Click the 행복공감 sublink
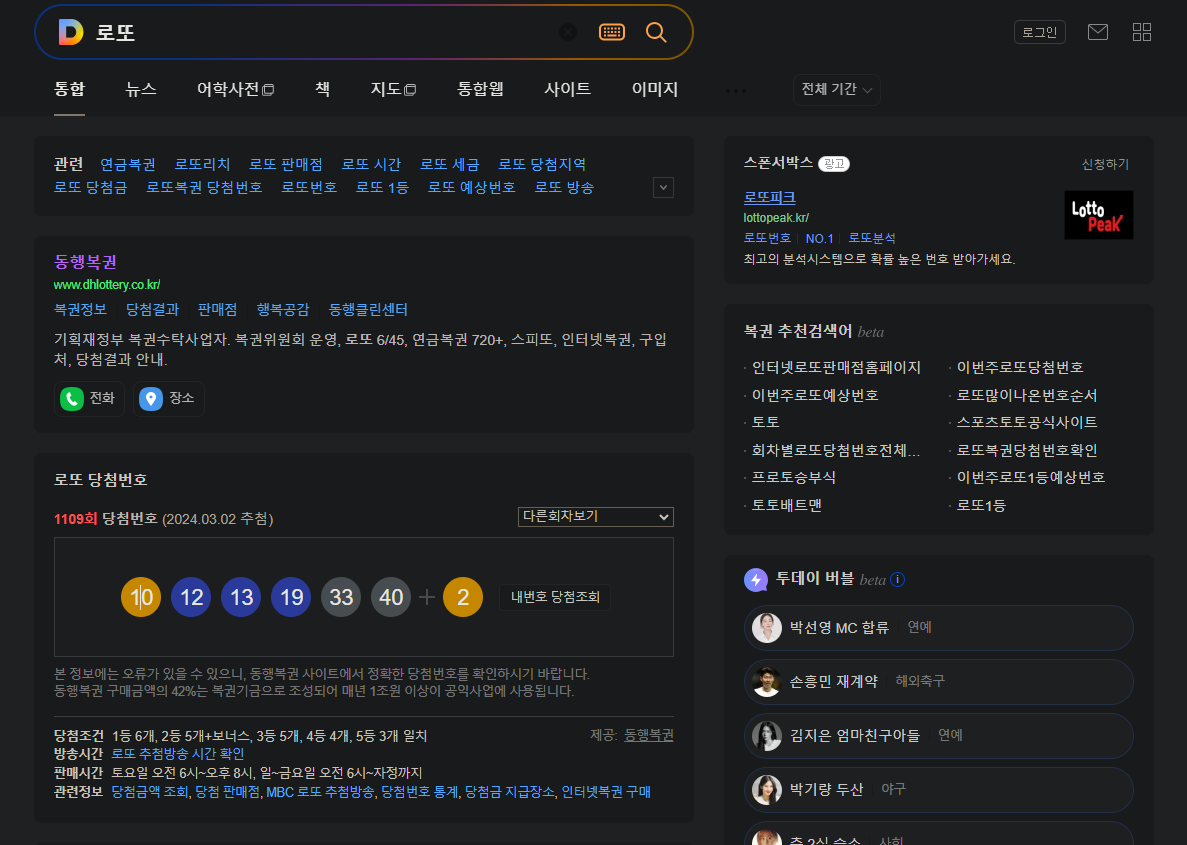Viewport: 1187px width, 845px height. (x=283, y=310)
